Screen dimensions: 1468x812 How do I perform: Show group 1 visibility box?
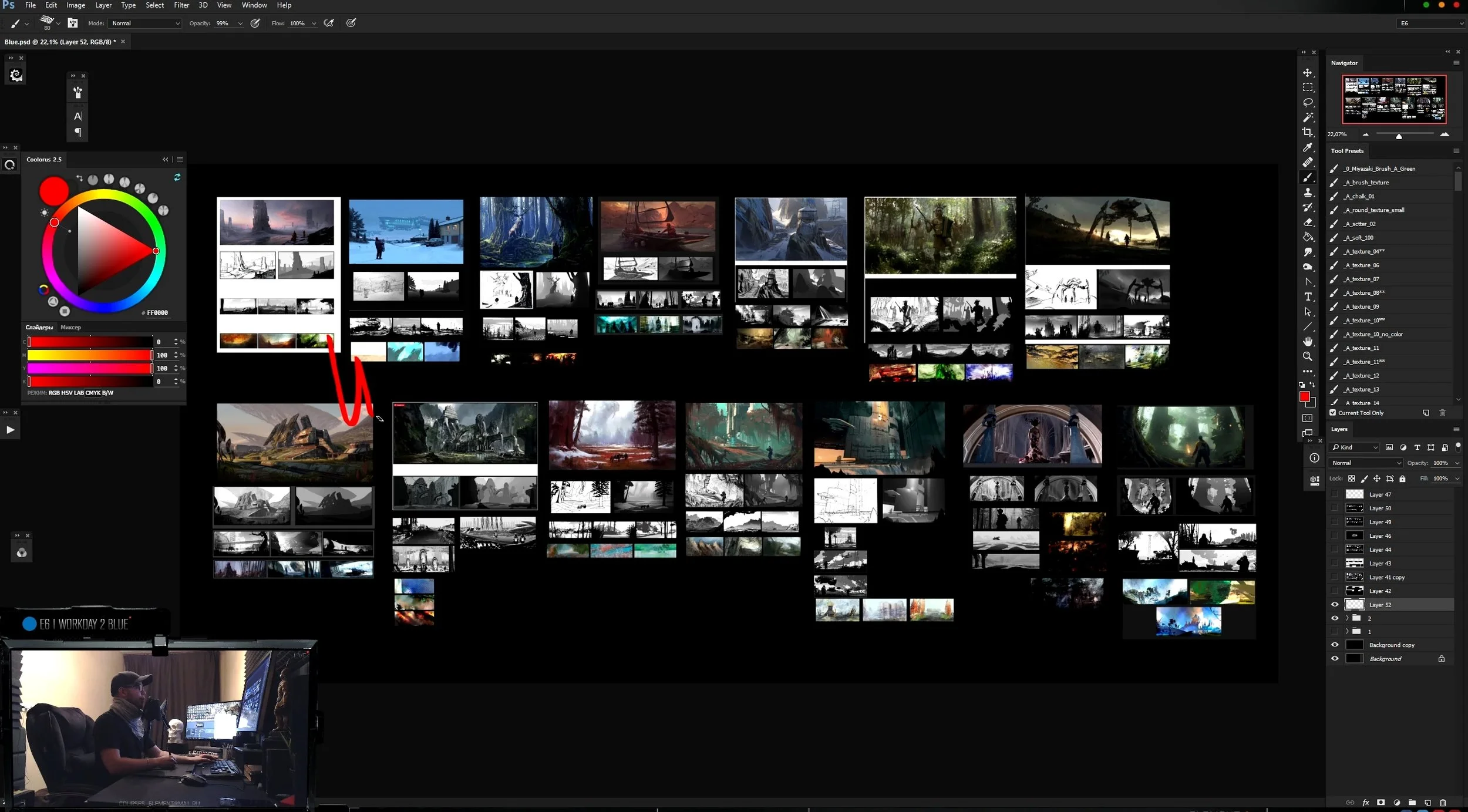tap(1335, 632)
